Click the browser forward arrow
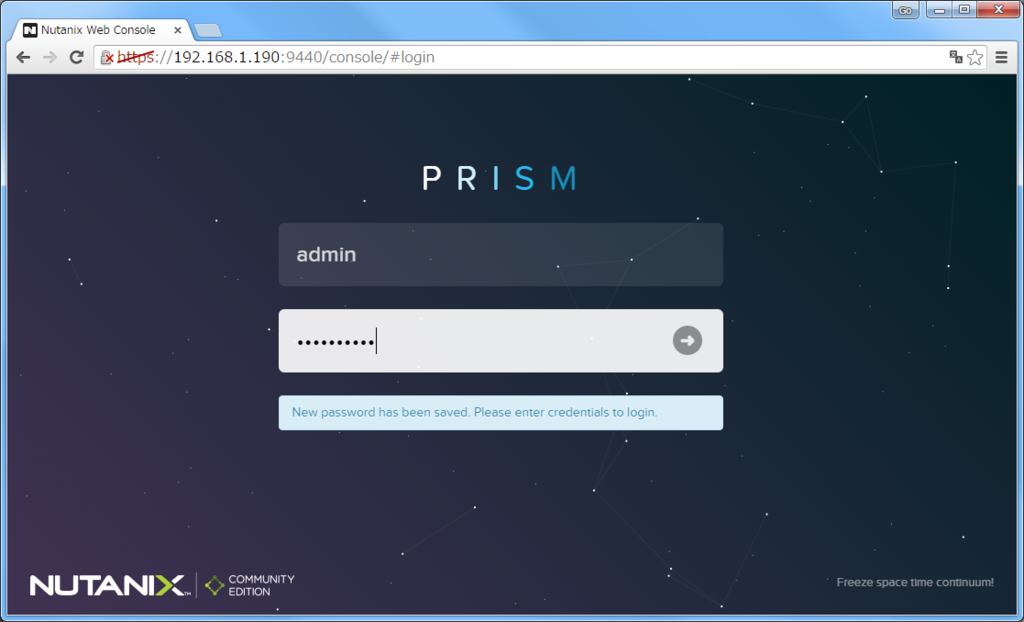This screenshot has height=622, width=1024. tap(50, 57)
